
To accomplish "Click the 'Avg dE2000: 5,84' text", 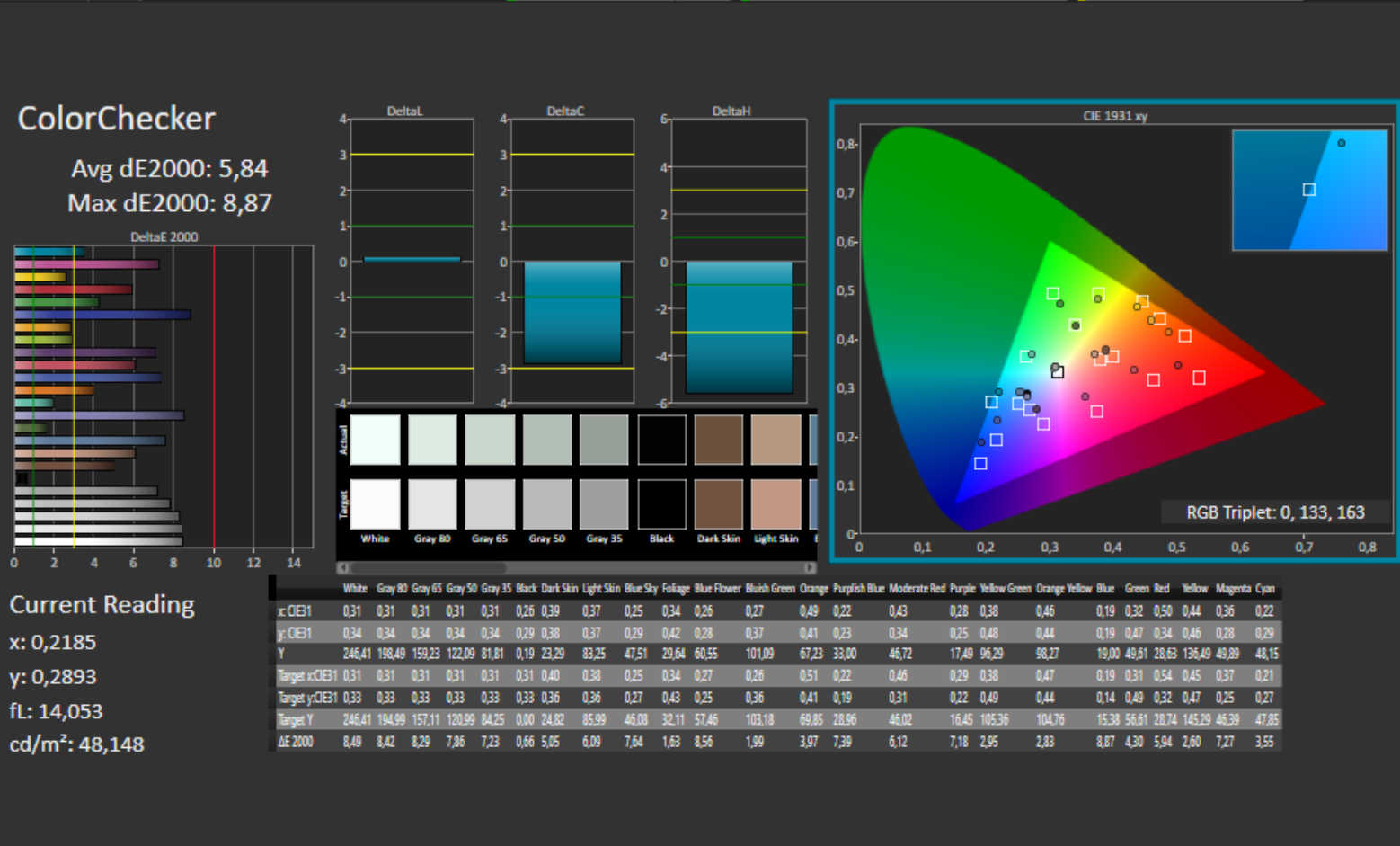I will (170, 169).
